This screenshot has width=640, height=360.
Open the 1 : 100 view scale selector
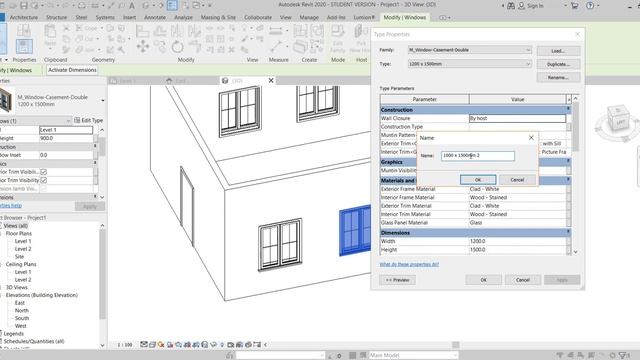[x=125, y=345]
